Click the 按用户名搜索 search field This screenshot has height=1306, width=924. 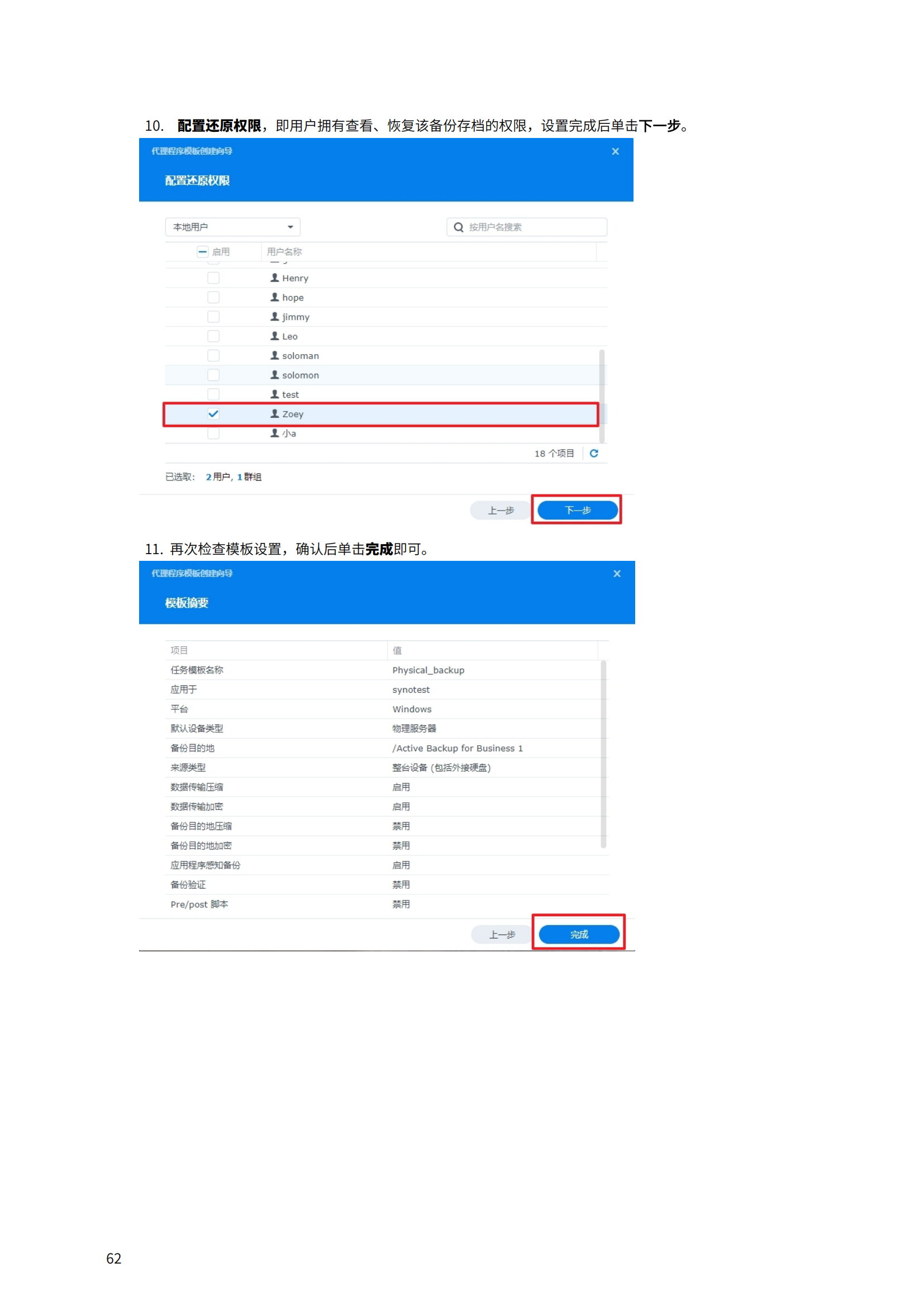pyautogui.click(x=527, y=227)
